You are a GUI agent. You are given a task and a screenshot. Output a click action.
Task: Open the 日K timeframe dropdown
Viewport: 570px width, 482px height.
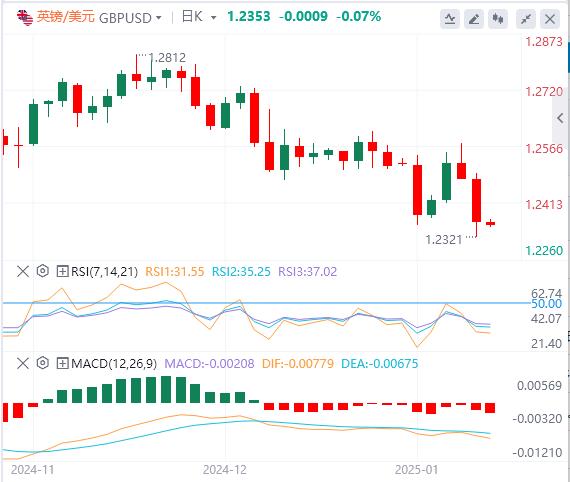tap(199, 17)
